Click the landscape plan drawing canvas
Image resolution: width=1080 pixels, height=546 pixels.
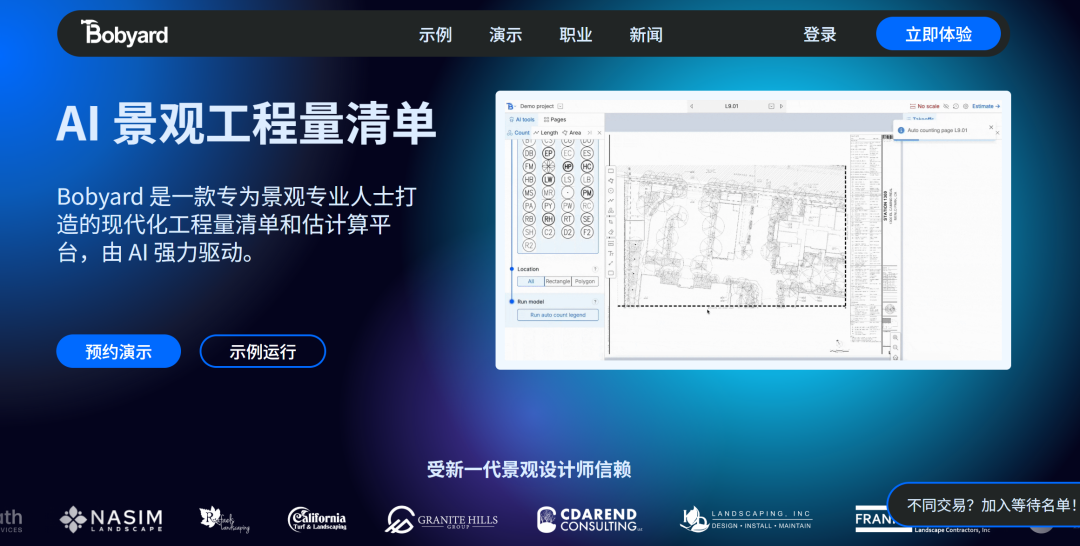click(731, 236)
